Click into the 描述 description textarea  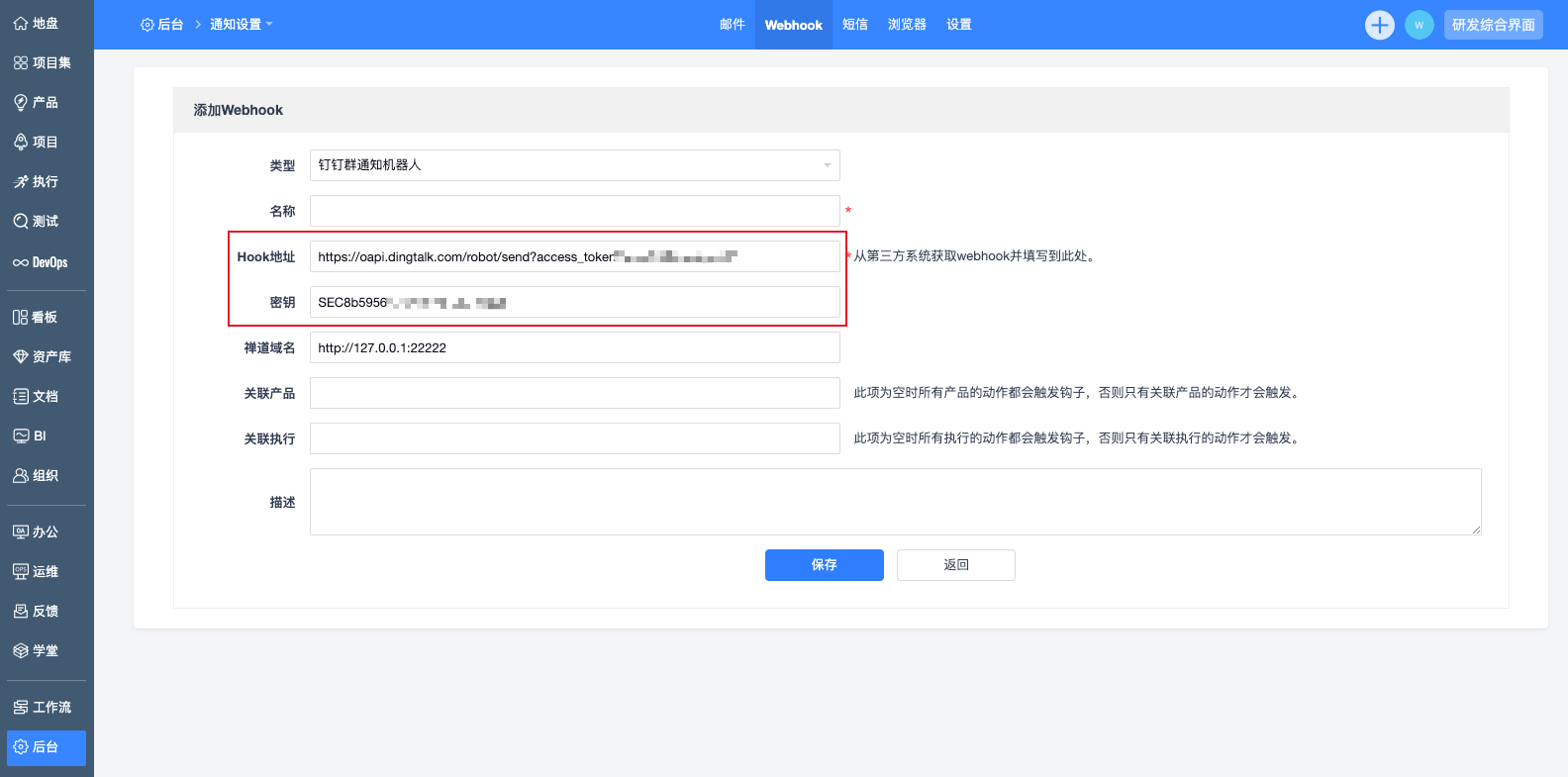[895, 502]
